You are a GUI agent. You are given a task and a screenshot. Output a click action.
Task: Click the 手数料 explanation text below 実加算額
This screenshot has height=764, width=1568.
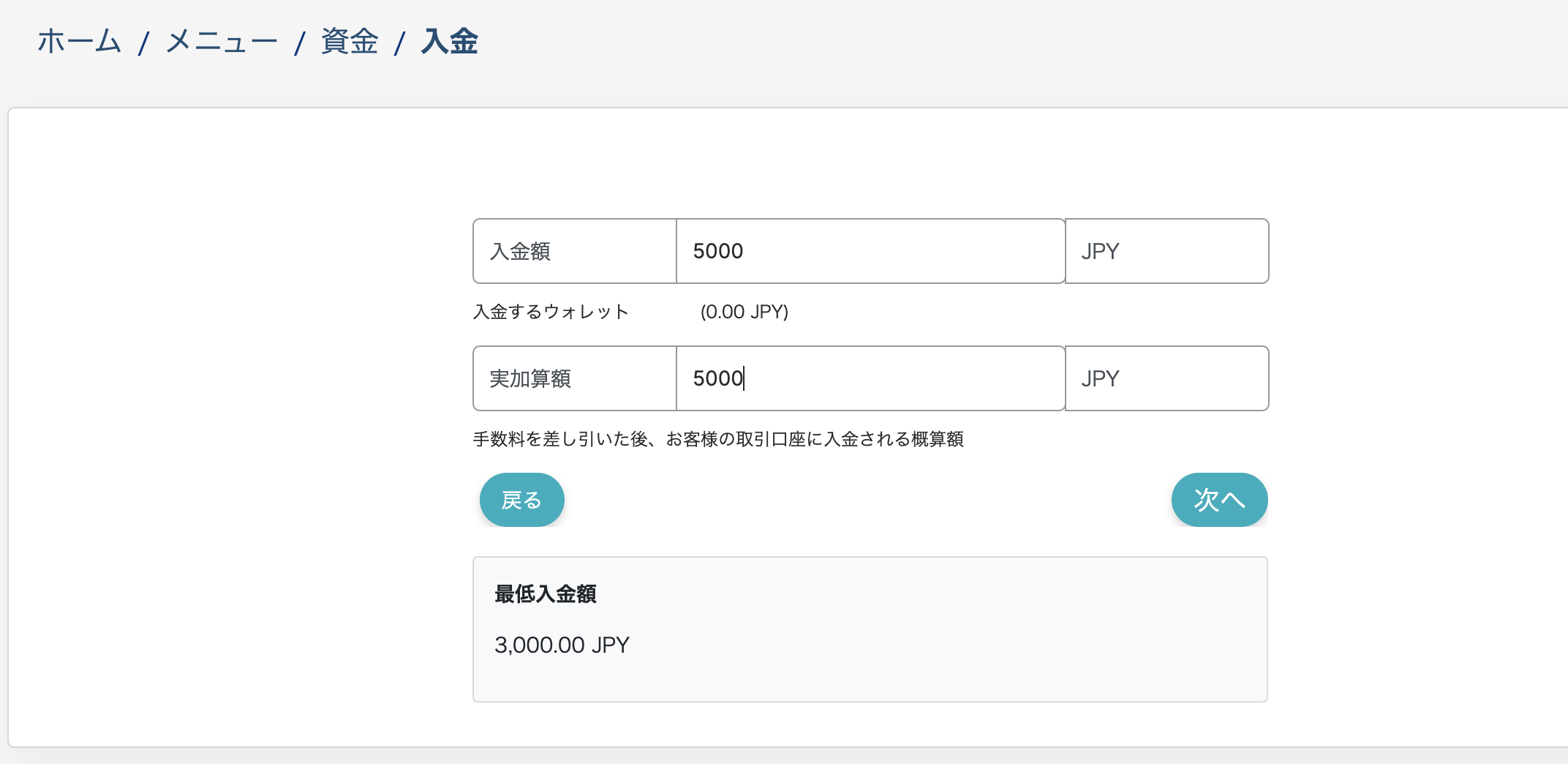coord(718,439)
